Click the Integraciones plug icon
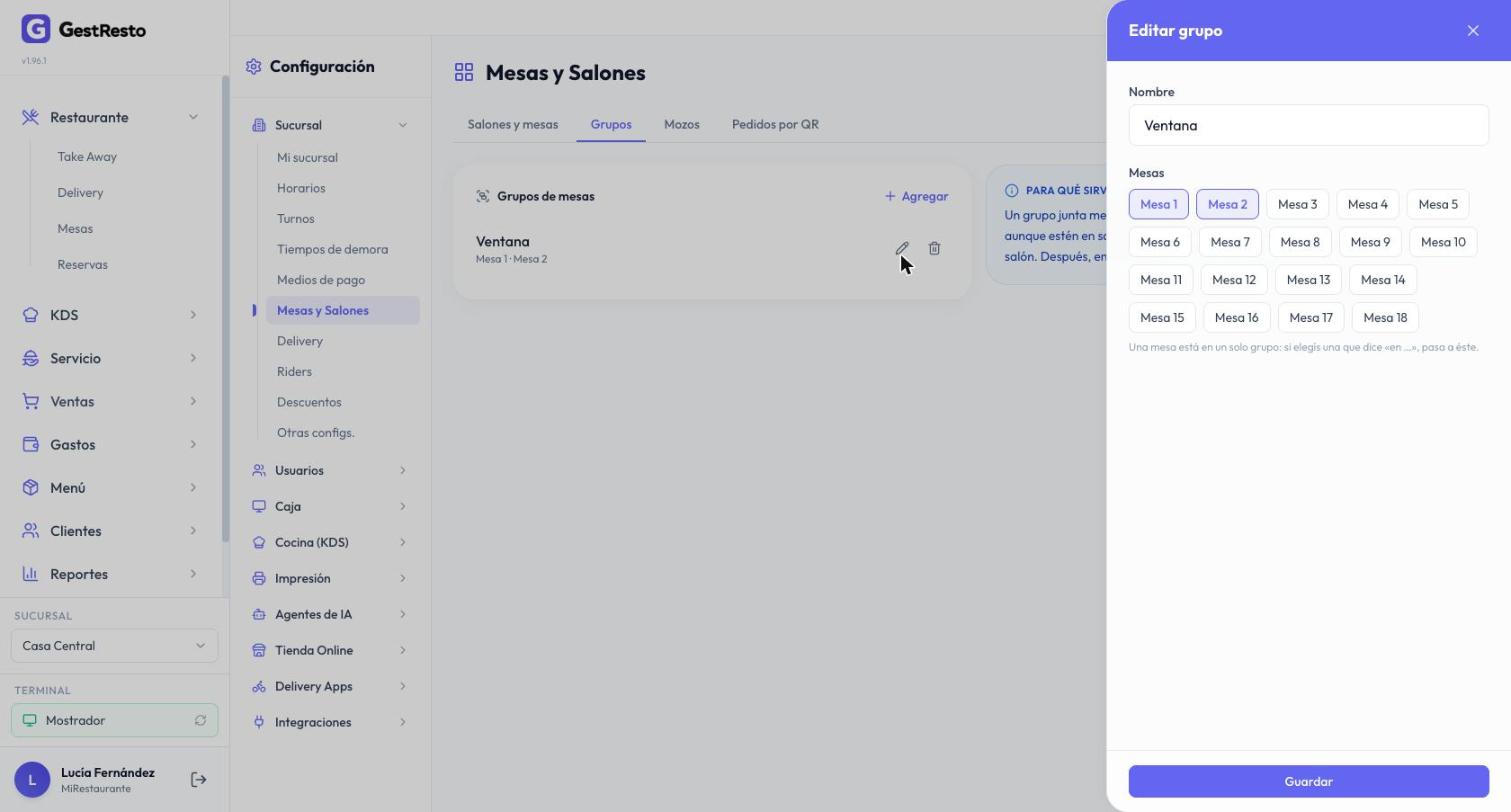 tap(259, 723)
